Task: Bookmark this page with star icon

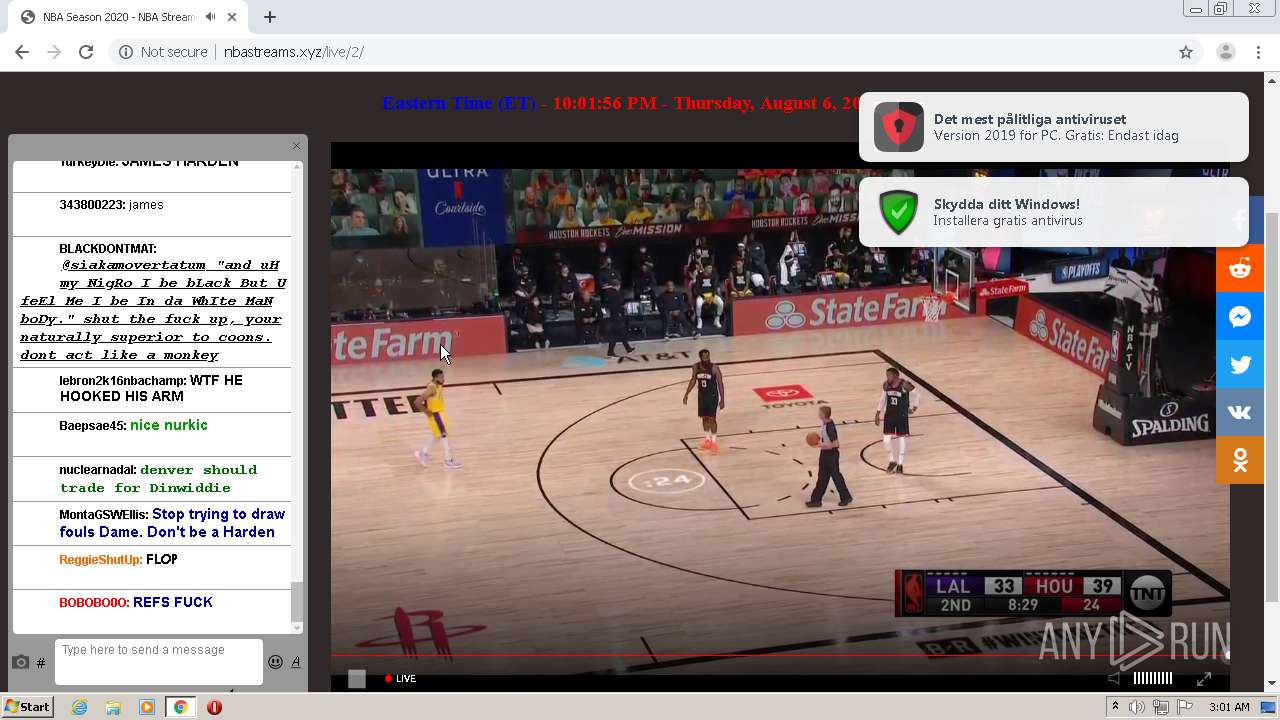Action: (1186, 52)
